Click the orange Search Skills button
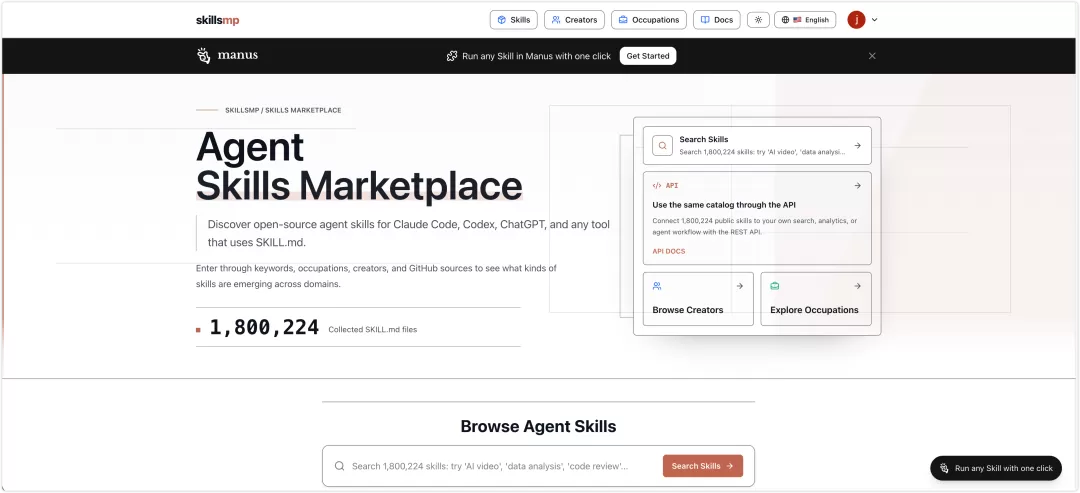Image resolution: width=1080 pixels, height=493 pixels. coord(703,466)
